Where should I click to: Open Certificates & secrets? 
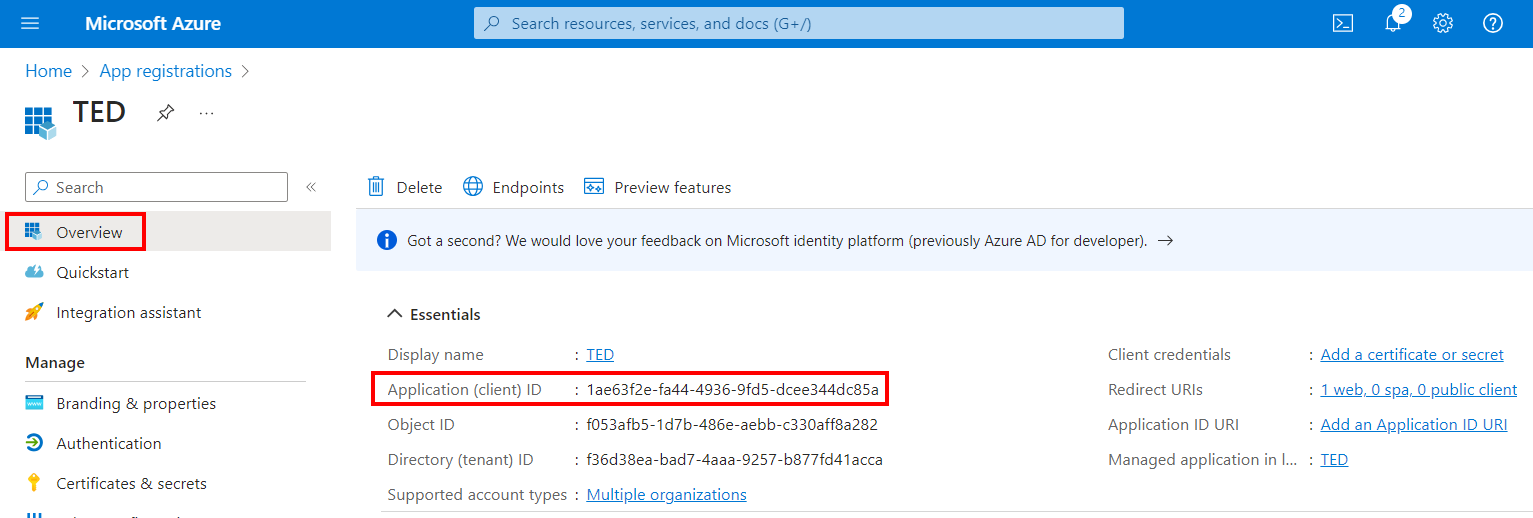click(168, 483)
